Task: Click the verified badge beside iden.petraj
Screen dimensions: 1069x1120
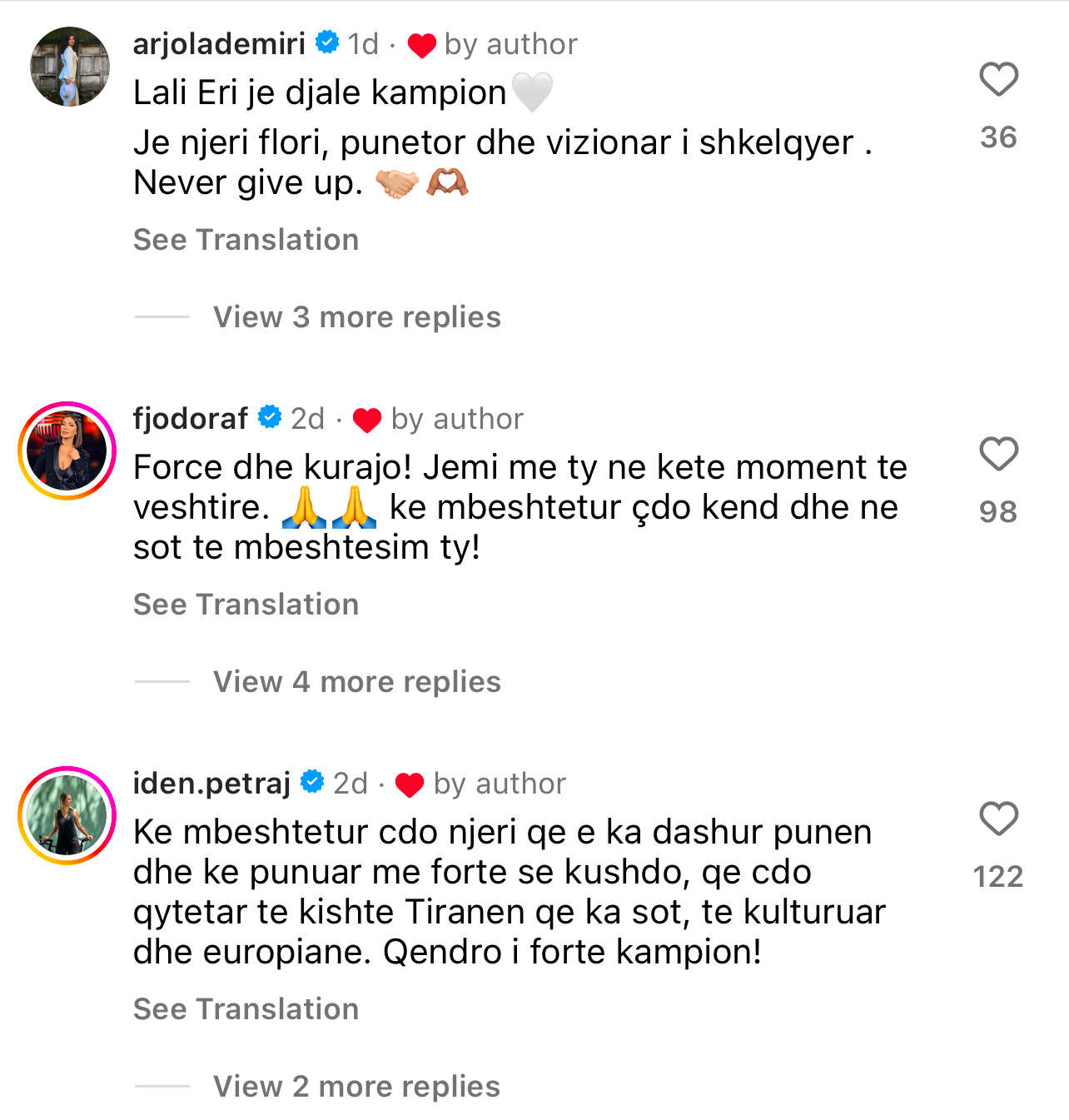Action: (x=312, y=782)
